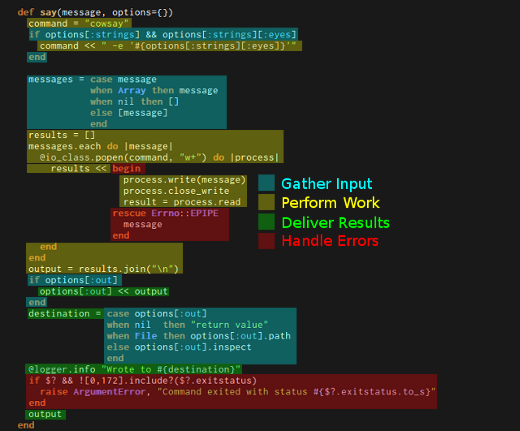Click the 'messages = case message' line

(92, 79)
